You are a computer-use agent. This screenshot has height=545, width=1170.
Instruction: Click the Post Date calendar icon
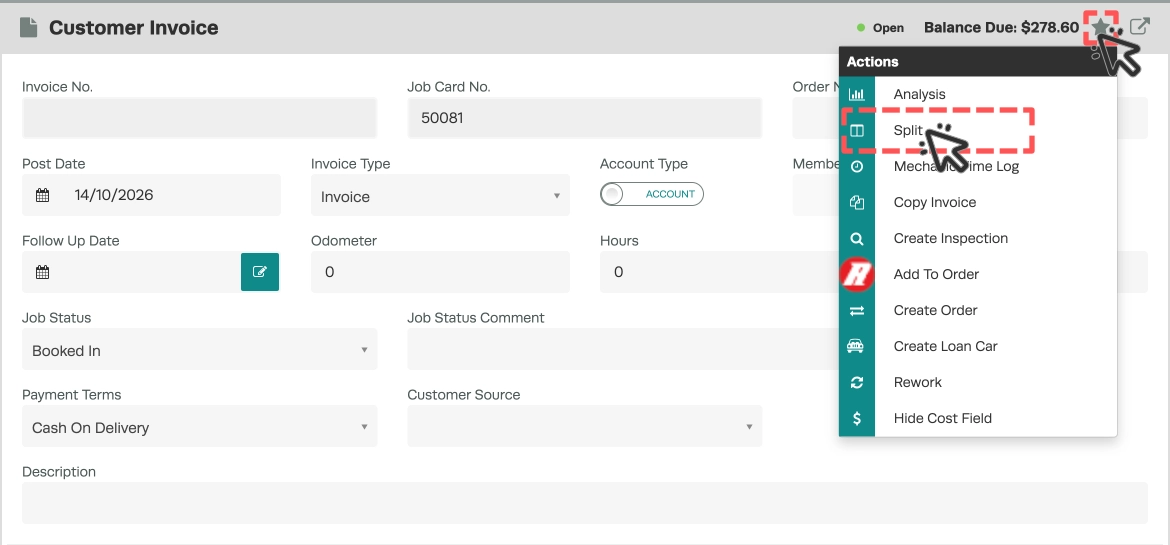tap(43, 196)
